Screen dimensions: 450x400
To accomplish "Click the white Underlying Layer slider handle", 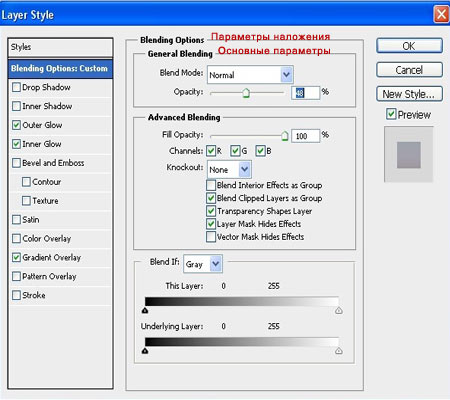I will (x=339, y=351).
